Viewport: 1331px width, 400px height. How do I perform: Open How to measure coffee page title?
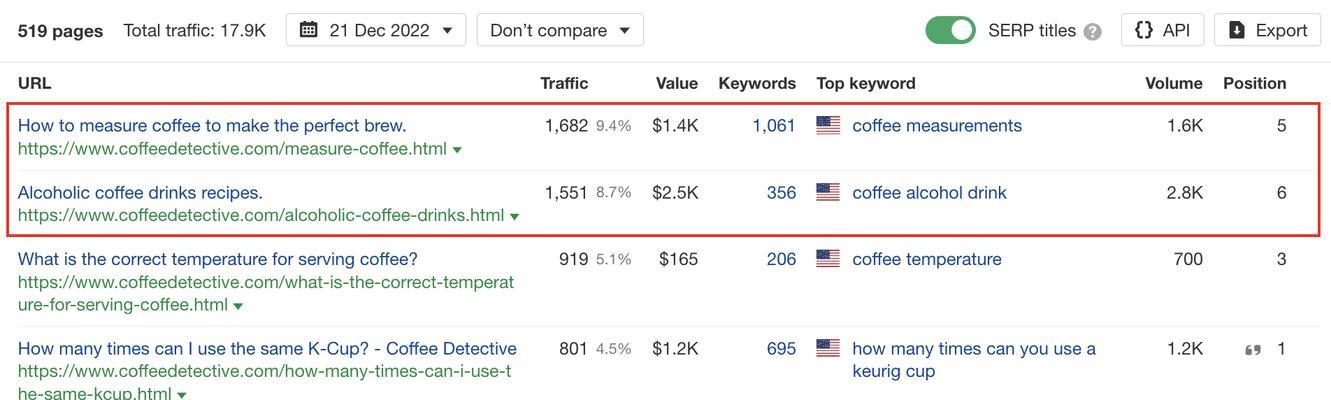pyautogui.click(x=212, y=125)
